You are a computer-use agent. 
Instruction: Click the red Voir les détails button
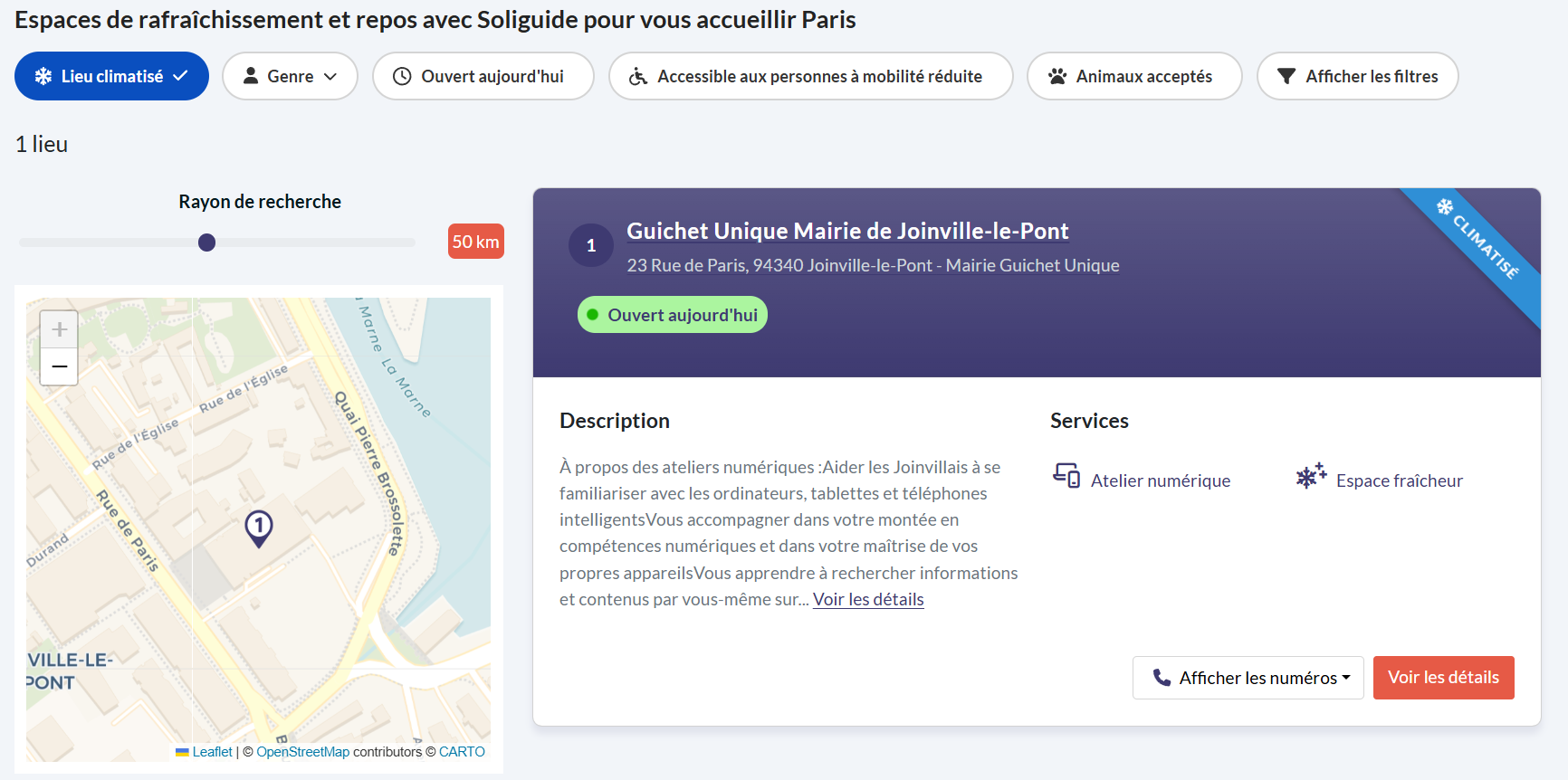point(1443,678)
